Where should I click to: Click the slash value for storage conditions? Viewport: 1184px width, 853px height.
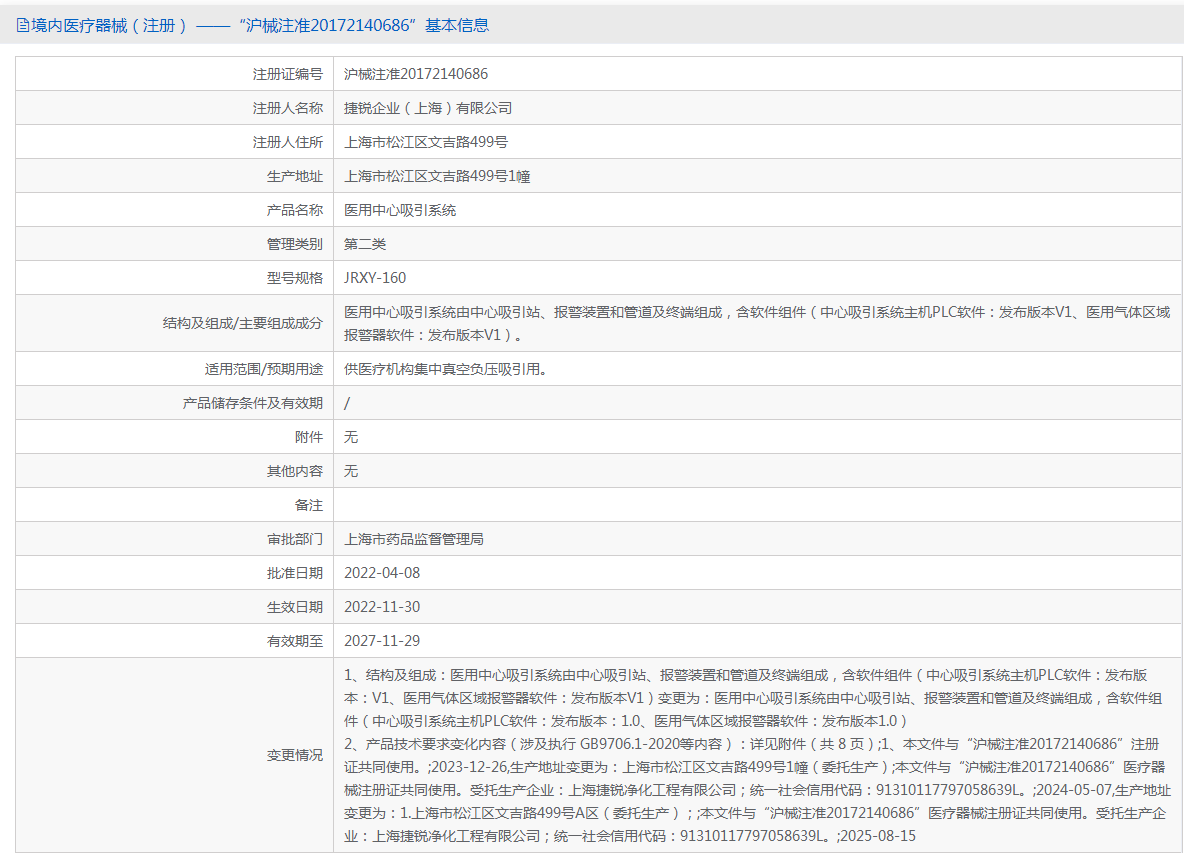click(x=347, y=403)
